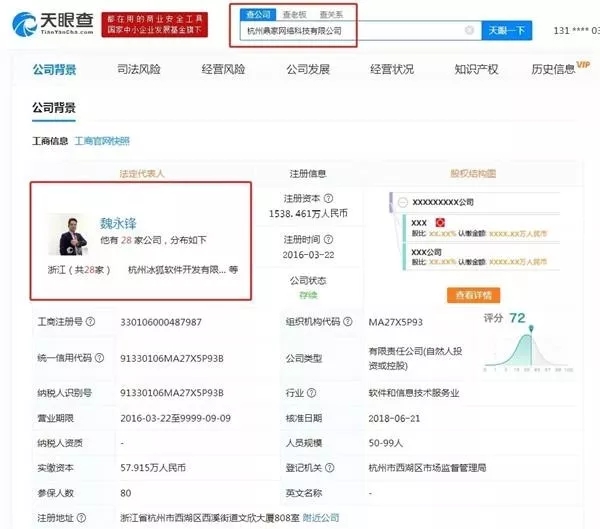Click the TianYanCha logo icon

(24, 24)
